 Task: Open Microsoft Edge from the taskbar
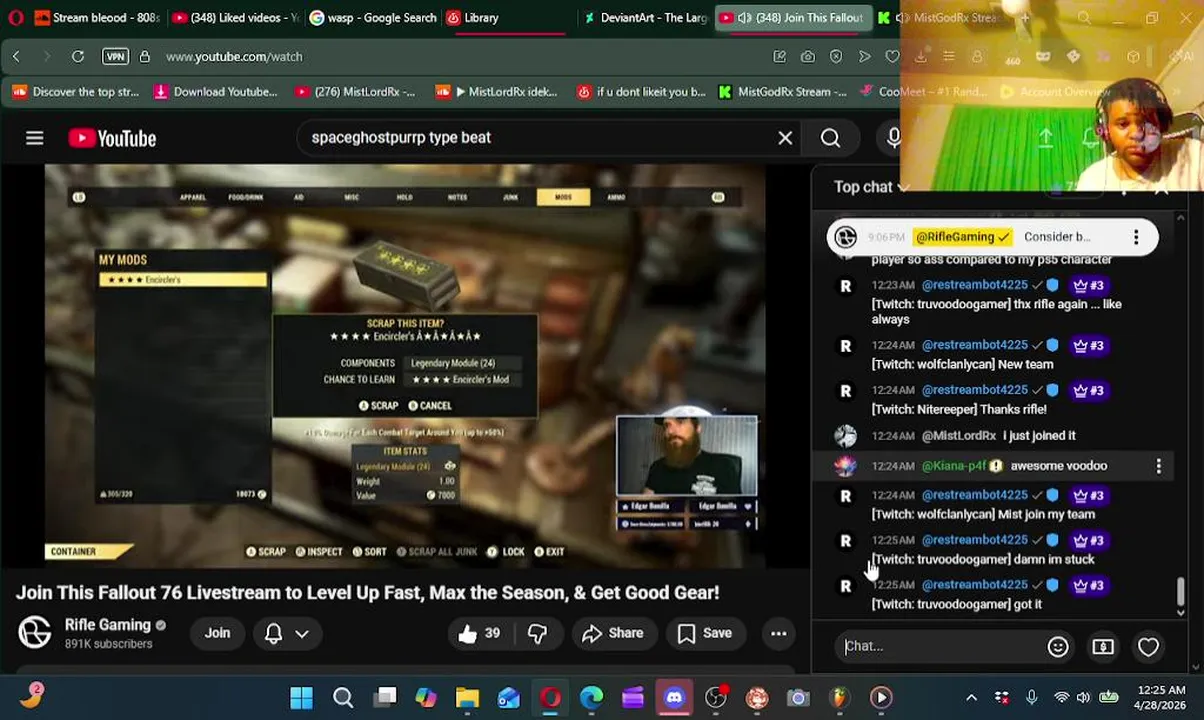(591, 698)
